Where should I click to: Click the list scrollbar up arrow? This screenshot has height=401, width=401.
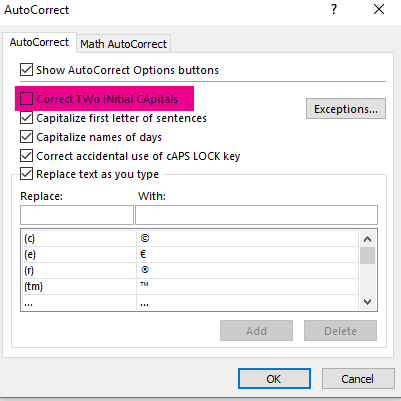368,239
